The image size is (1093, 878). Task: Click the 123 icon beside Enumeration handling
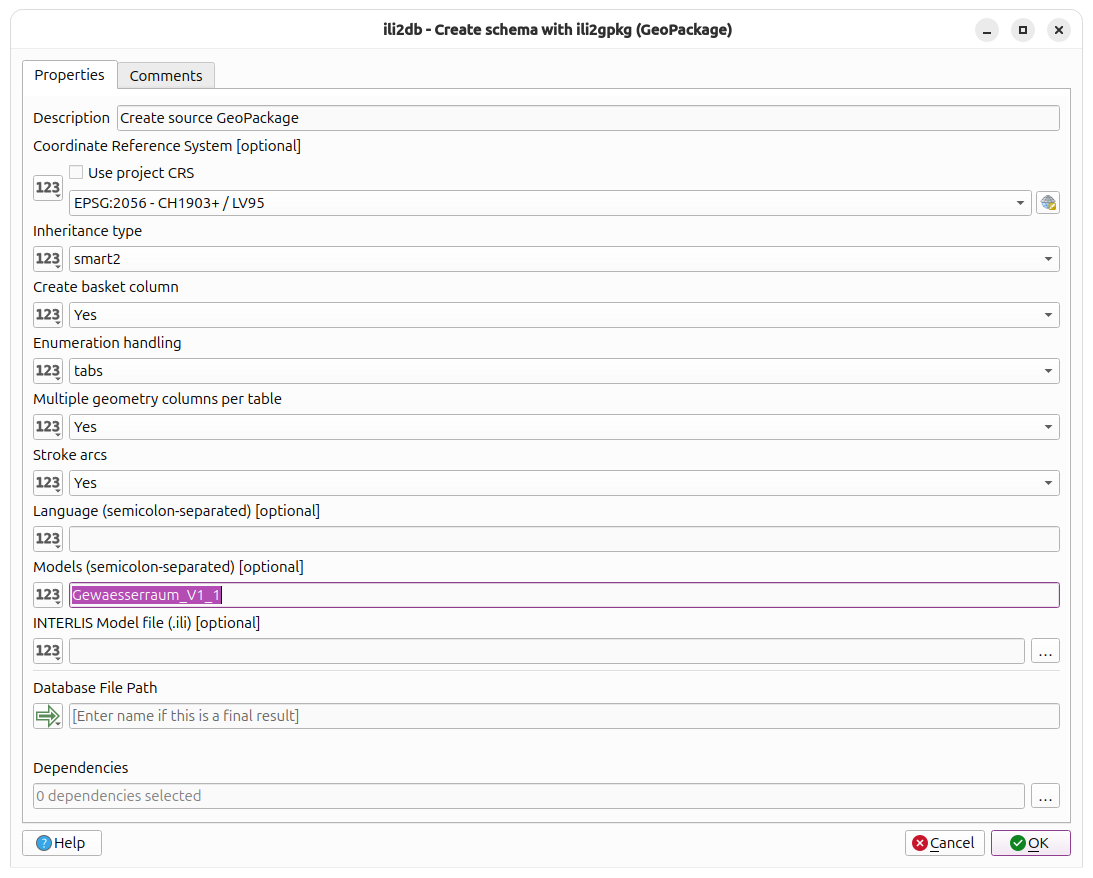coord(47,371)
